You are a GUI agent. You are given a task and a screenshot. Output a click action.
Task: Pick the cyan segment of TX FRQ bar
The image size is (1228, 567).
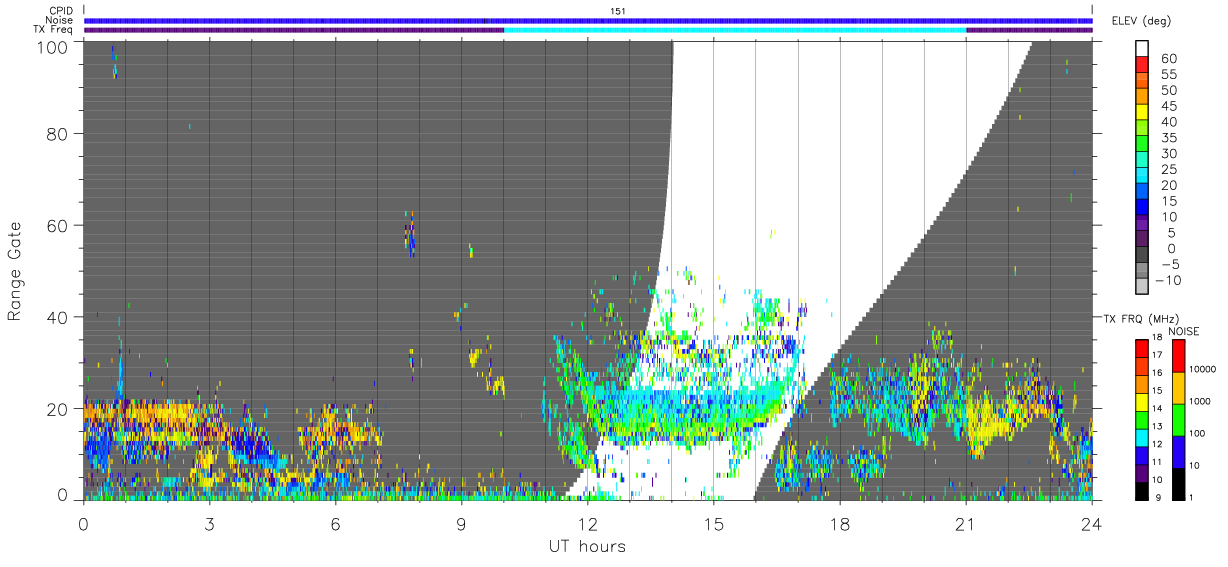point(1141,437)
